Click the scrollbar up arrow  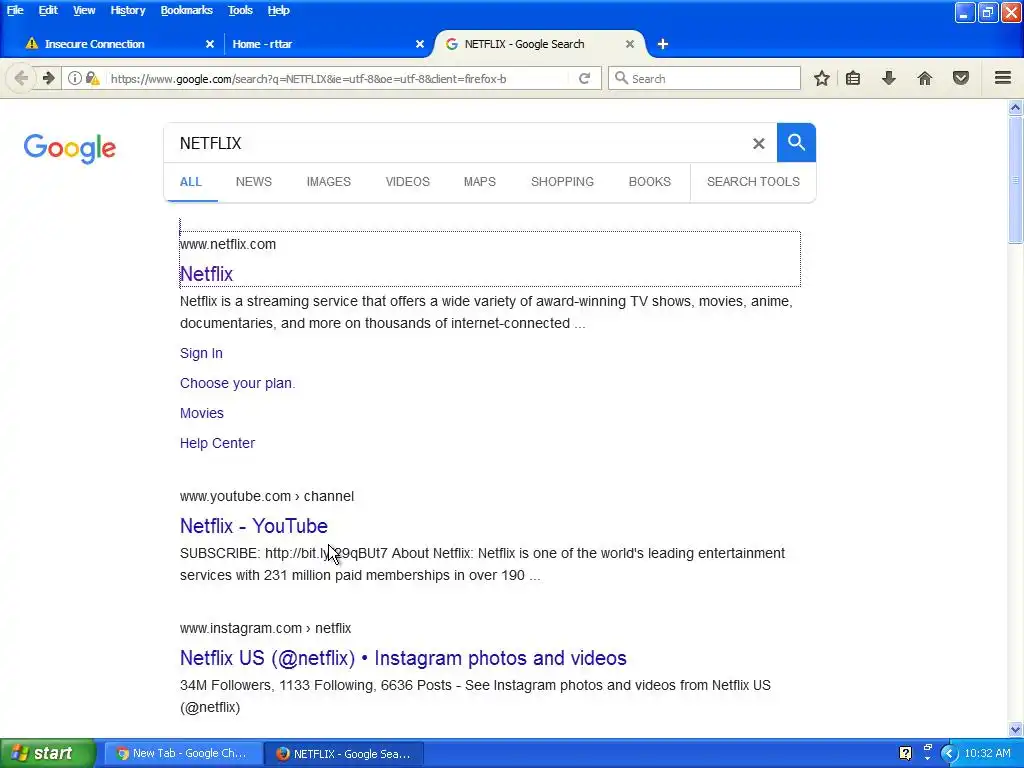[1016, 107]
